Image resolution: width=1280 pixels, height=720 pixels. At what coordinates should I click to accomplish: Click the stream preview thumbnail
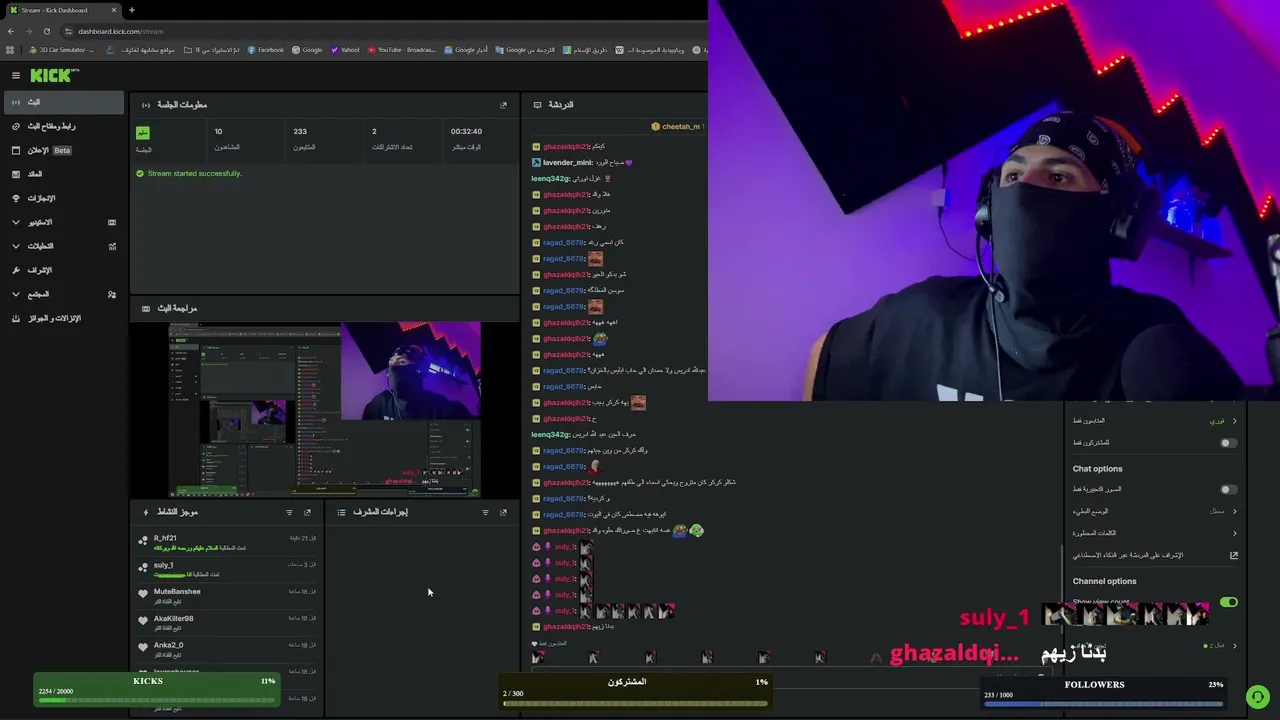point(324,409)
